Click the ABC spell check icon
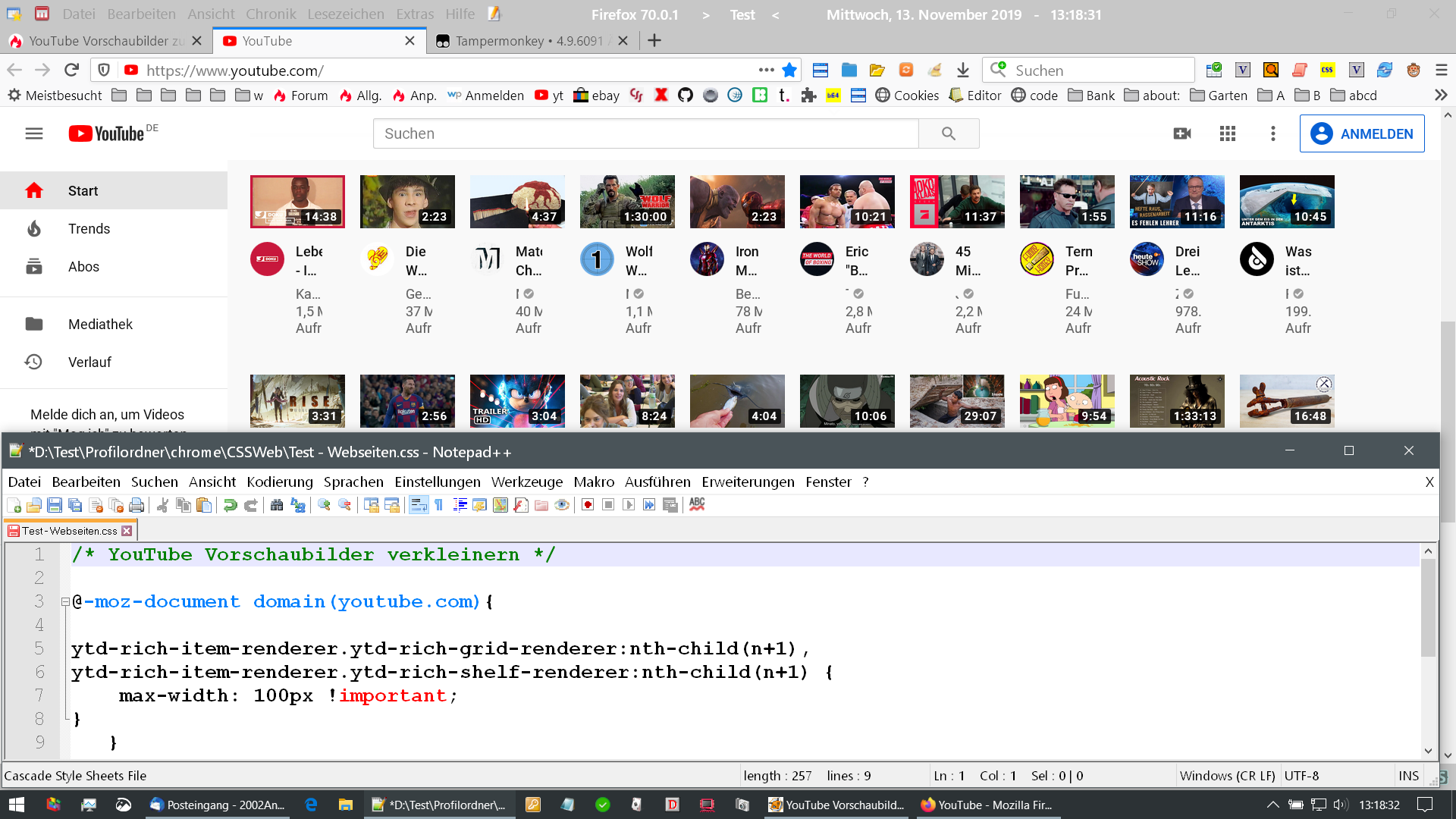 697,504
